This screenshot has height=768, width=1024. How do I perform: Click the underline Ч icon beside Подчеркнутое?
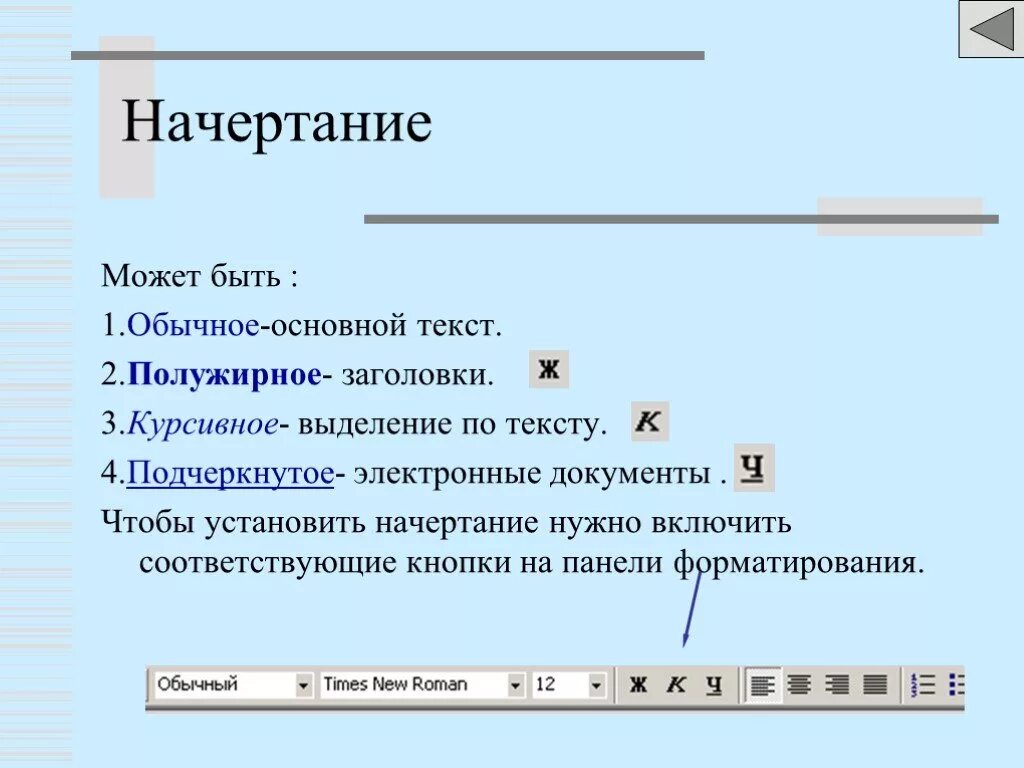click(x=754, y=468)
